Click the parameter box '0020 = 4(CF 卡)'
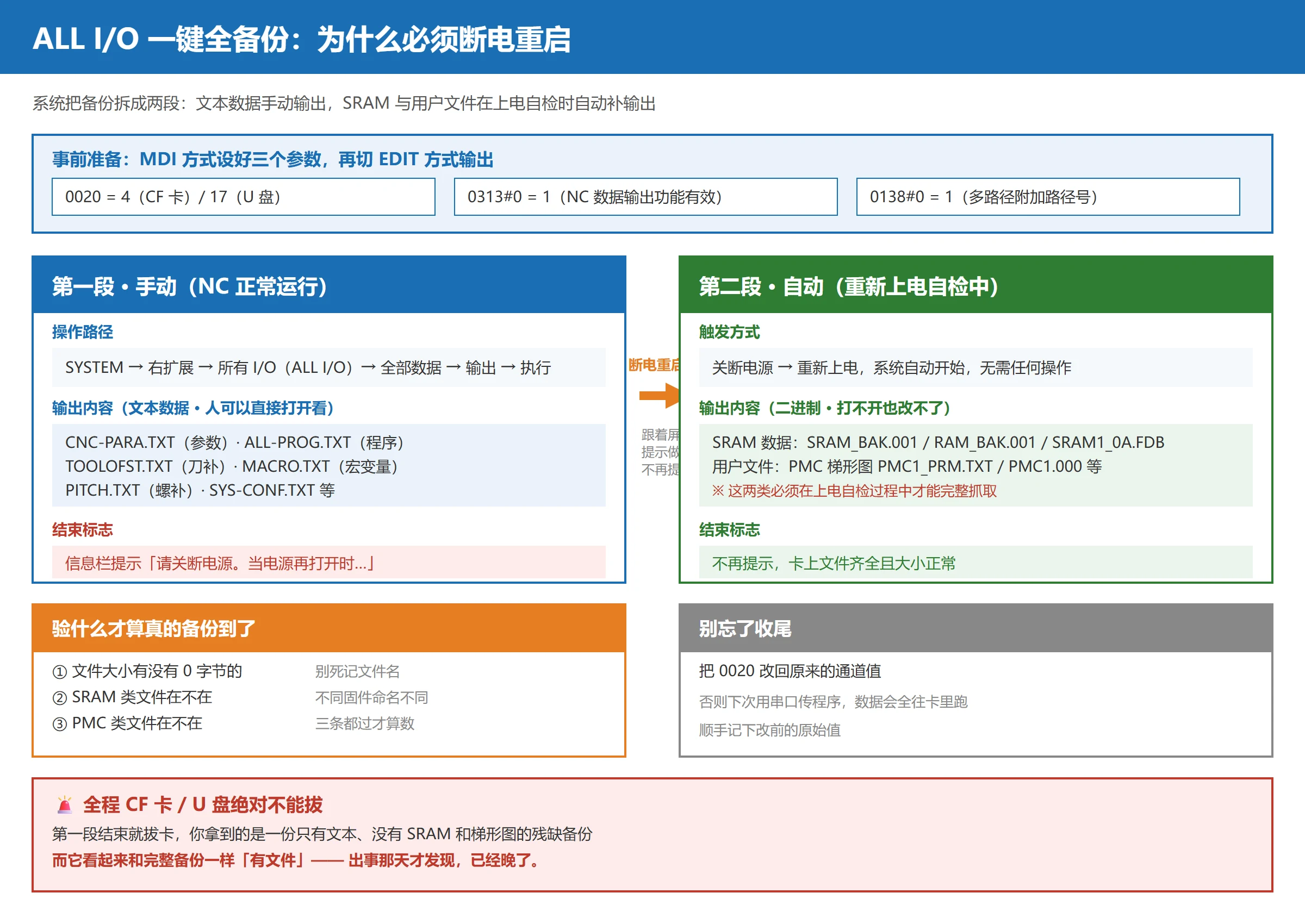Image resolution: width=1305 pixels, height=924 pixels. pyautogui.click(x=243, y=197)
